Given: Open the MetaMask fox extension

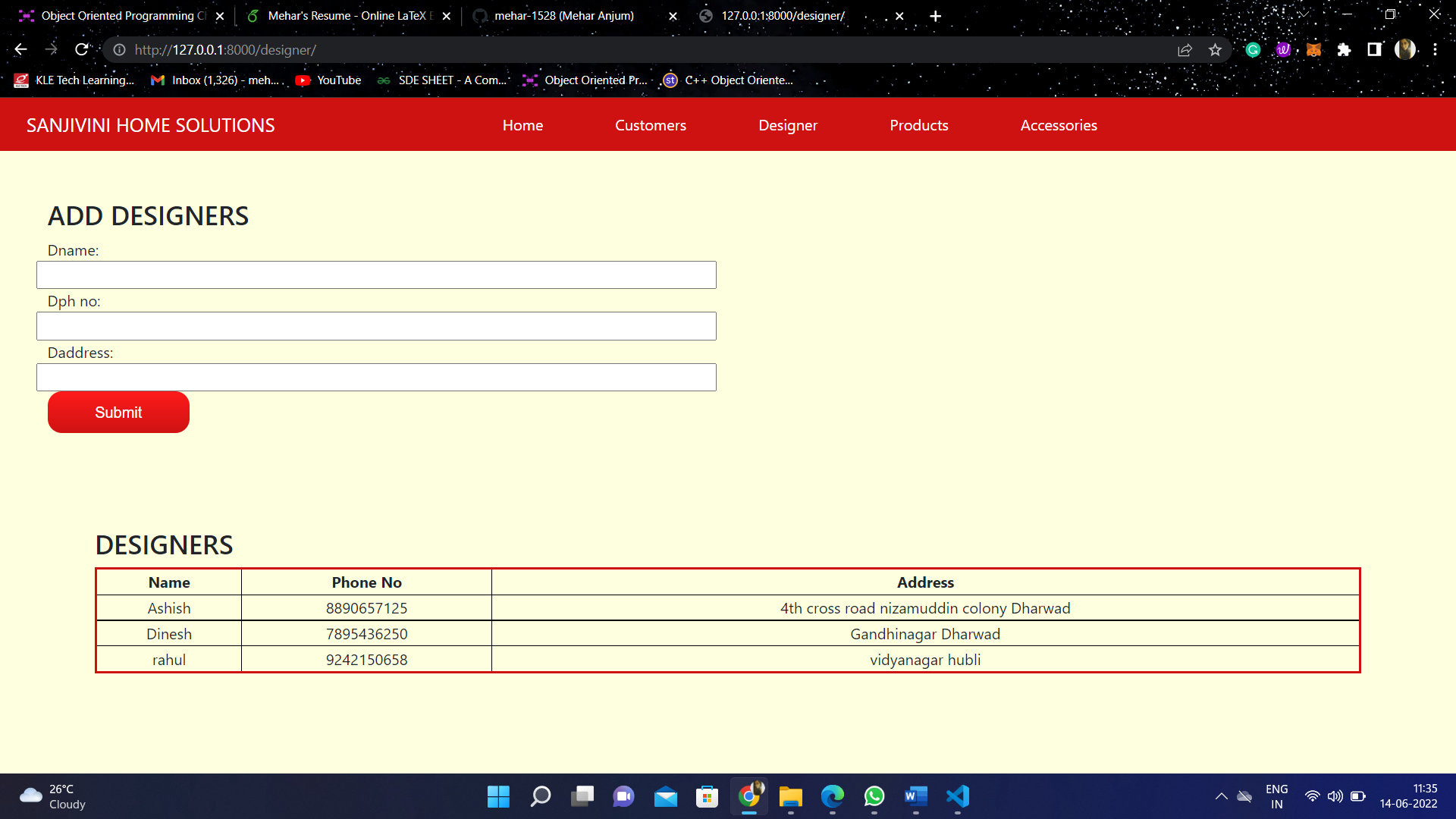Looking at the screenshot, I should click(x=1314, y=49).
